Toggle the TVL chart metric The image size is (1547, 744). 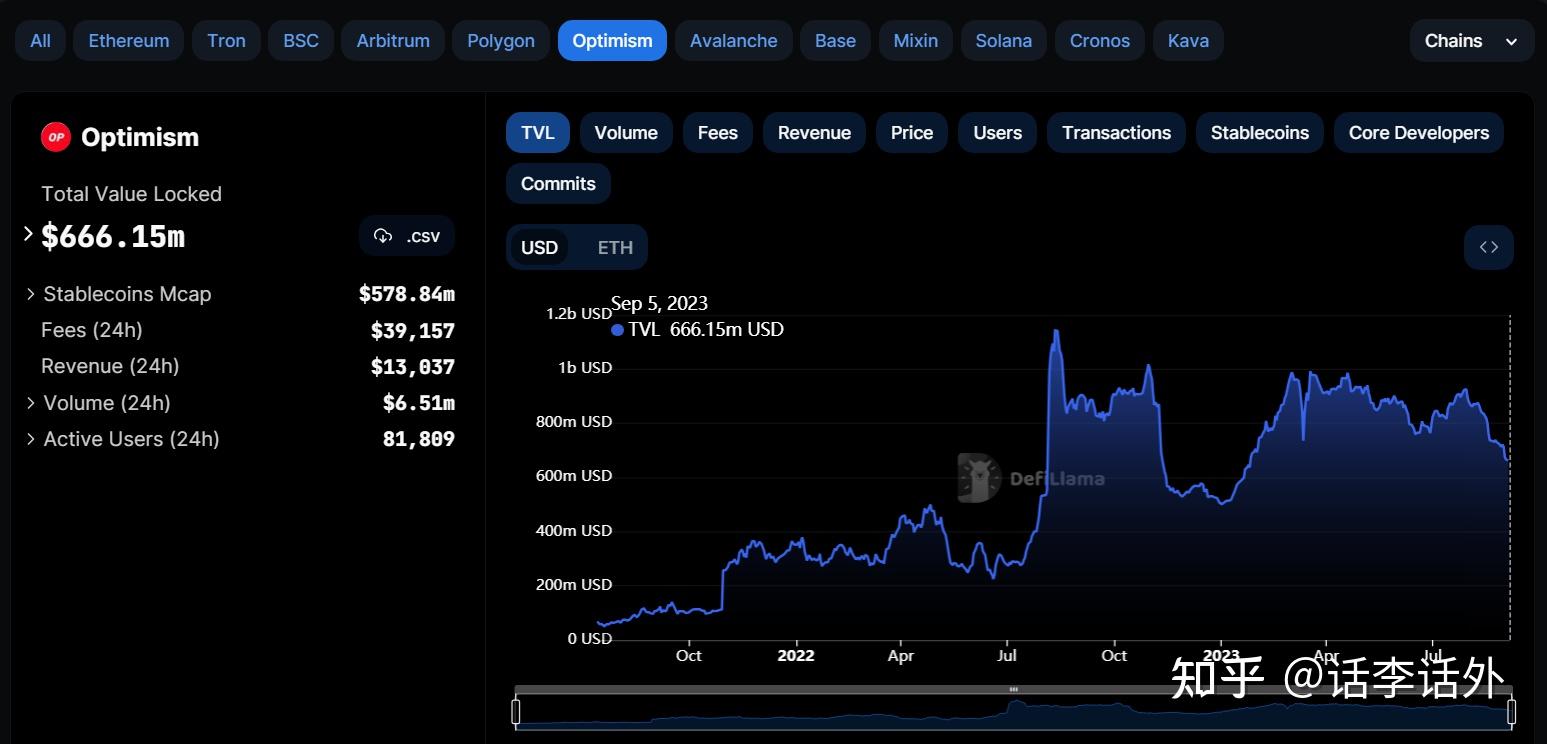538,133
